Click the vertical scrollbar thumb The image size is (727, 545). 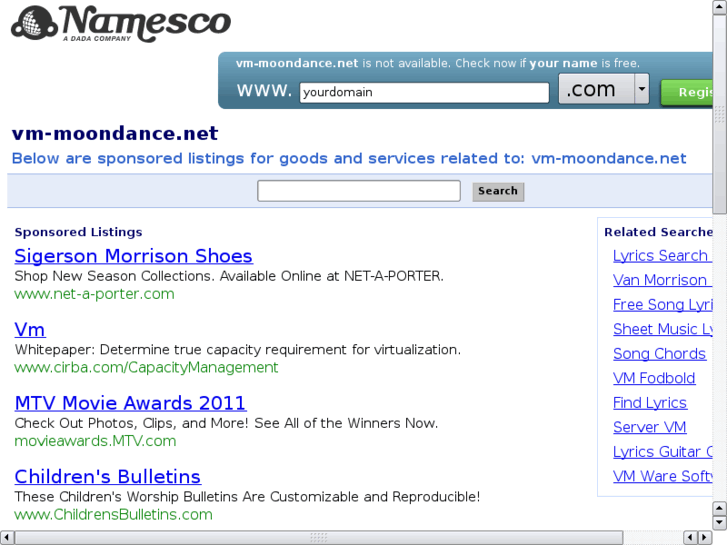point(720,114)
